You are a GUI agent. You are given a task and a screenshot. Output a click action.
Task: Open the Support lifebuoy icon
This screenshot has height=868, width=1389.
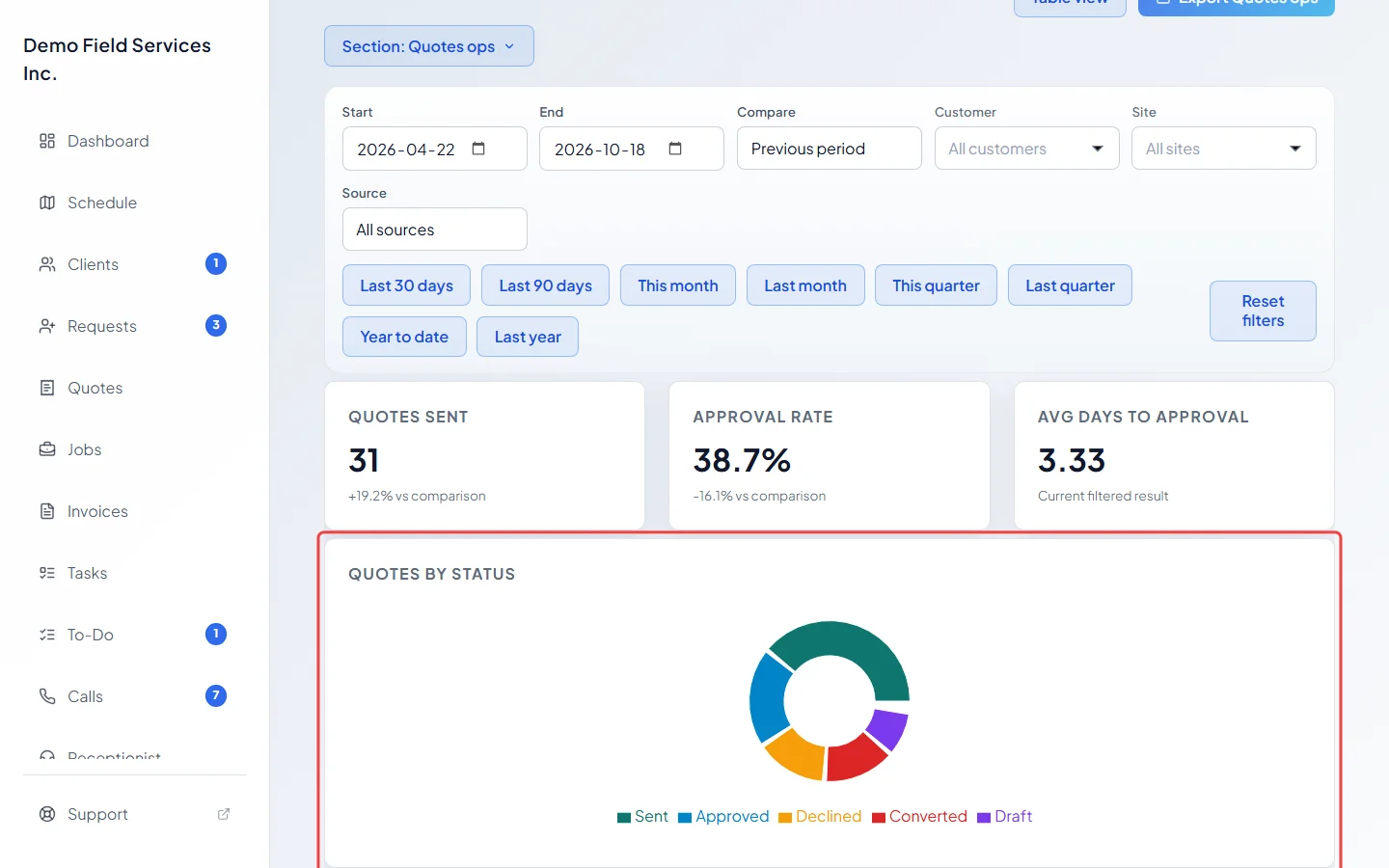[47, 814]
